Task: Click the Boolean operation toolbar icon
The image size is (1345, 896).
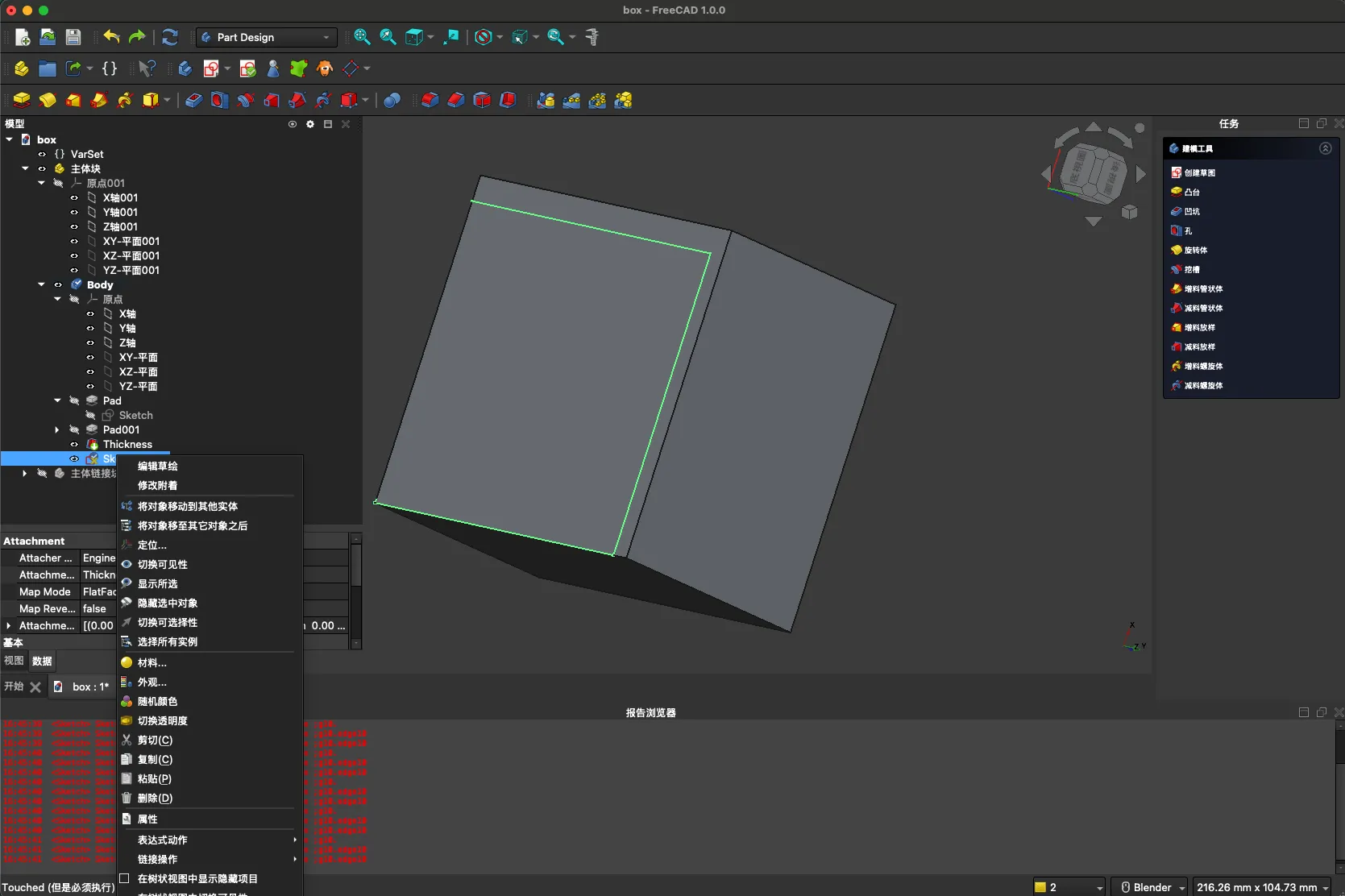Action: (x=392, y=100)
